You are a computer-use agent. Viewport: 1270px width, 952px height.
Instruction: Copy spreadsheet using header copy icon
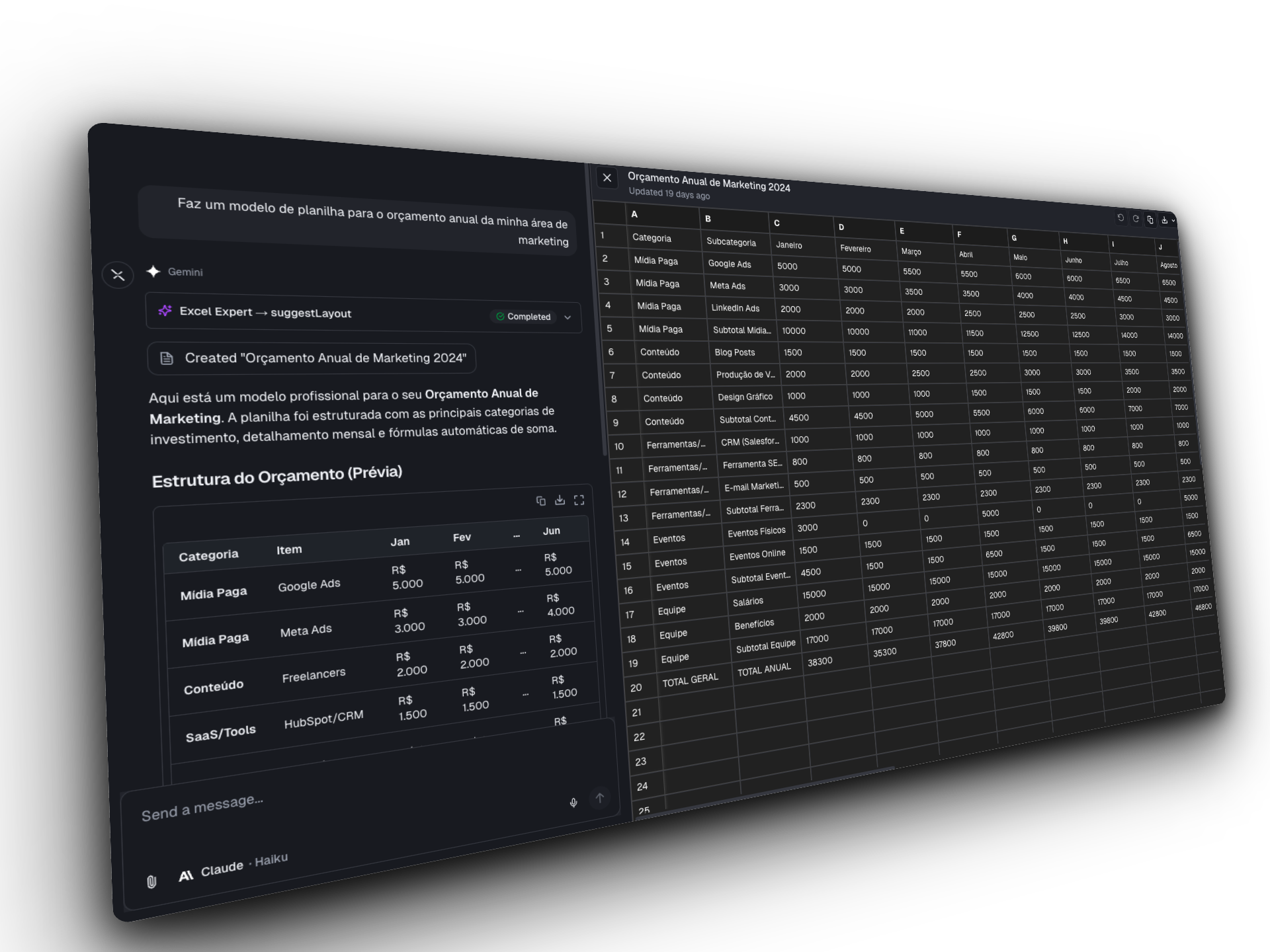pos(1150,220)
